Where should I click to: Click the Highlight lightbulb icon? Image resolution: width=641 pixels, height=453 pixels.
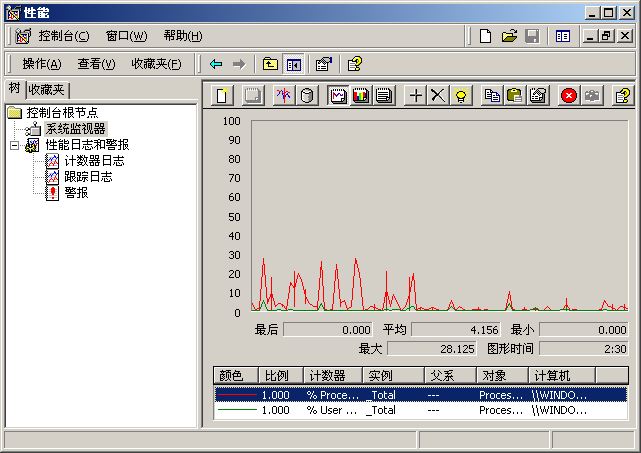tap(461, 95)
